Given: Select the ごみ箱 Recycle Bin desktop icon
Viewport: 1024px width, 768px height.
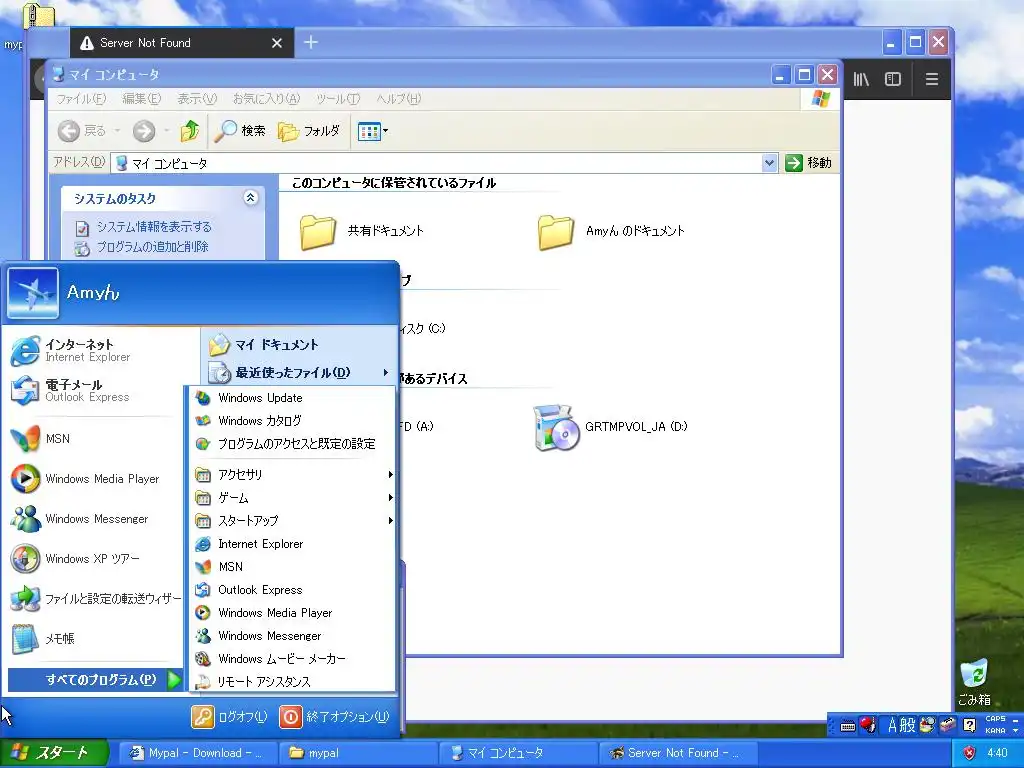Looking at the screenshot, I should (x=974, y=682).
